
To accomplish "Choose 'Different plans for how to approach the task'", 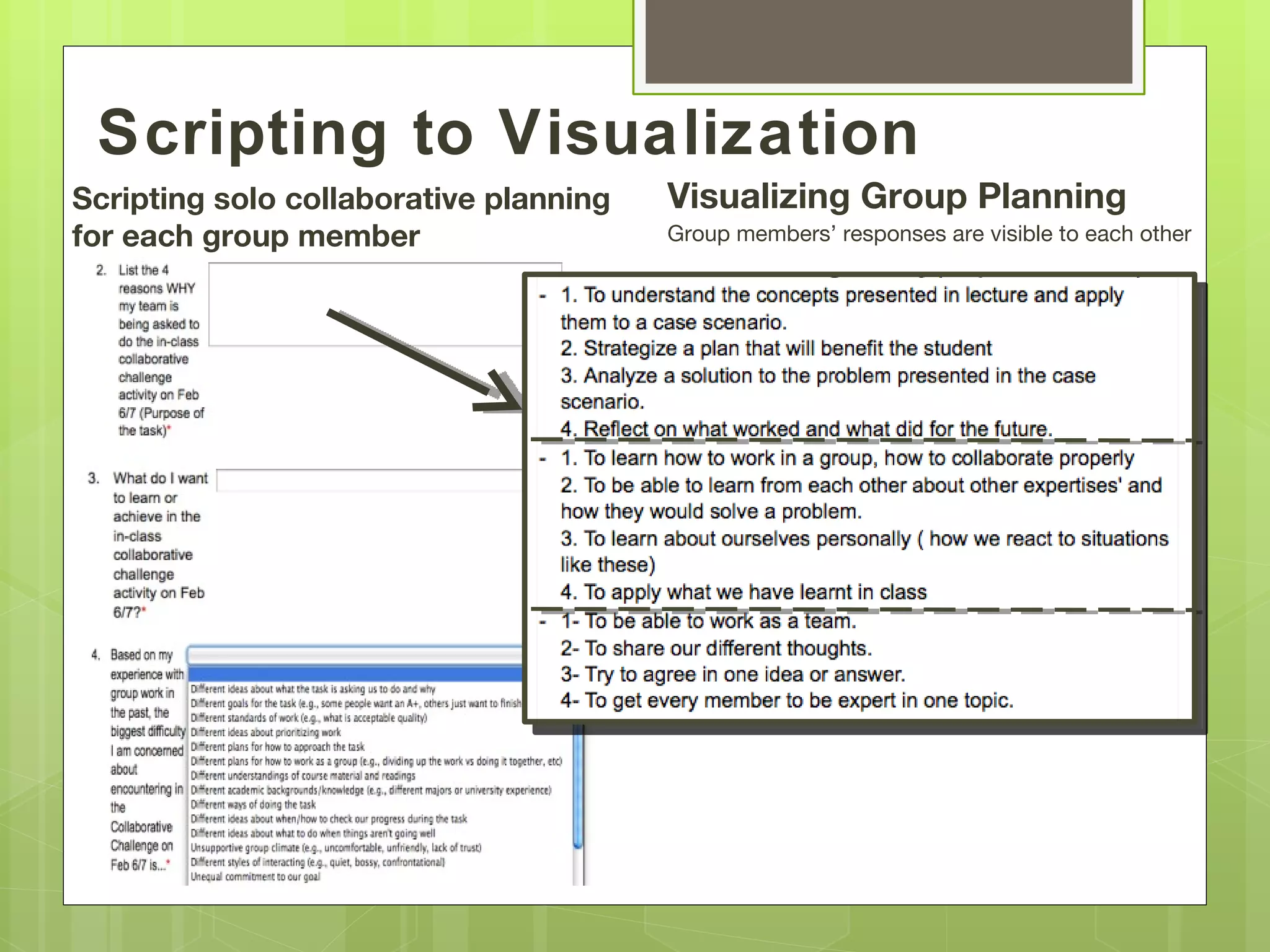I will [277, 747].
